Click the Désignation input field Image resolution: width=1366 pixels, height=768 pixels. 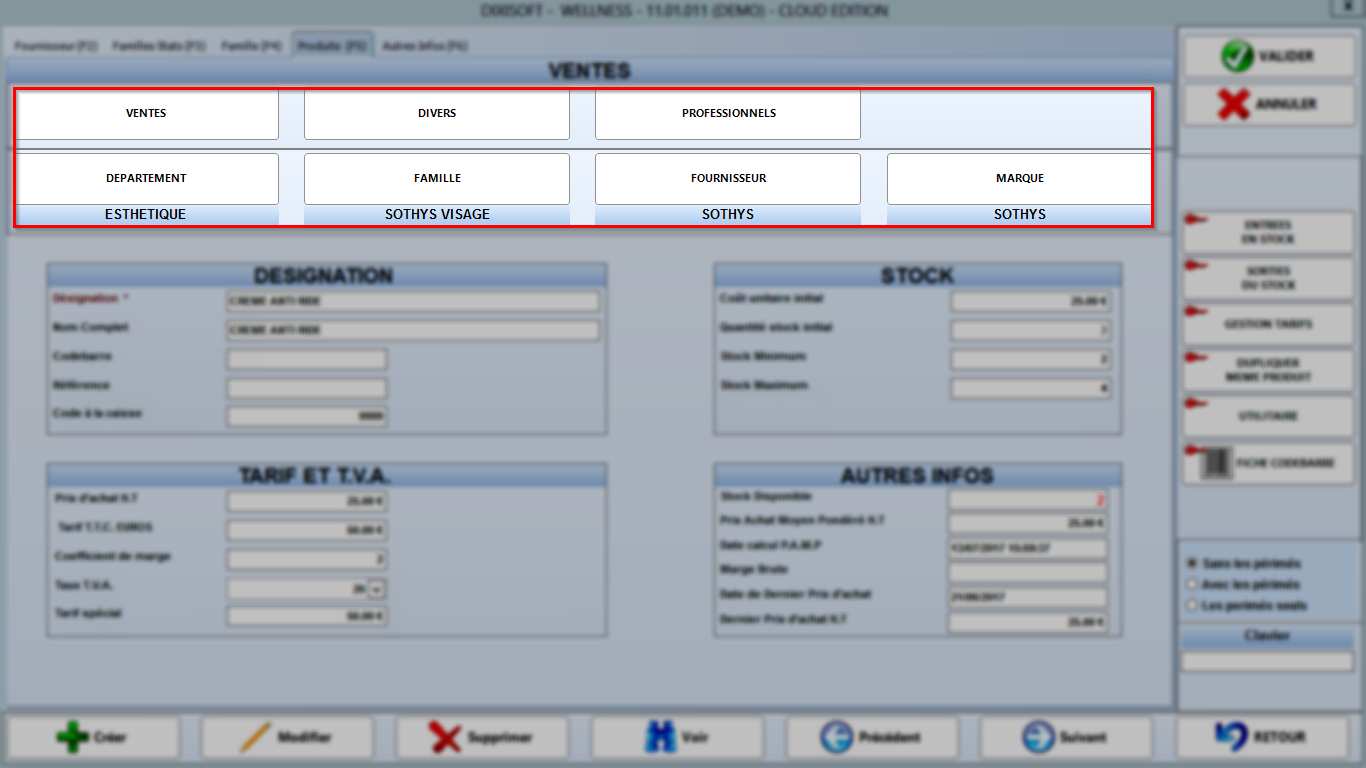pyautogui.click(x=413, y=302)
